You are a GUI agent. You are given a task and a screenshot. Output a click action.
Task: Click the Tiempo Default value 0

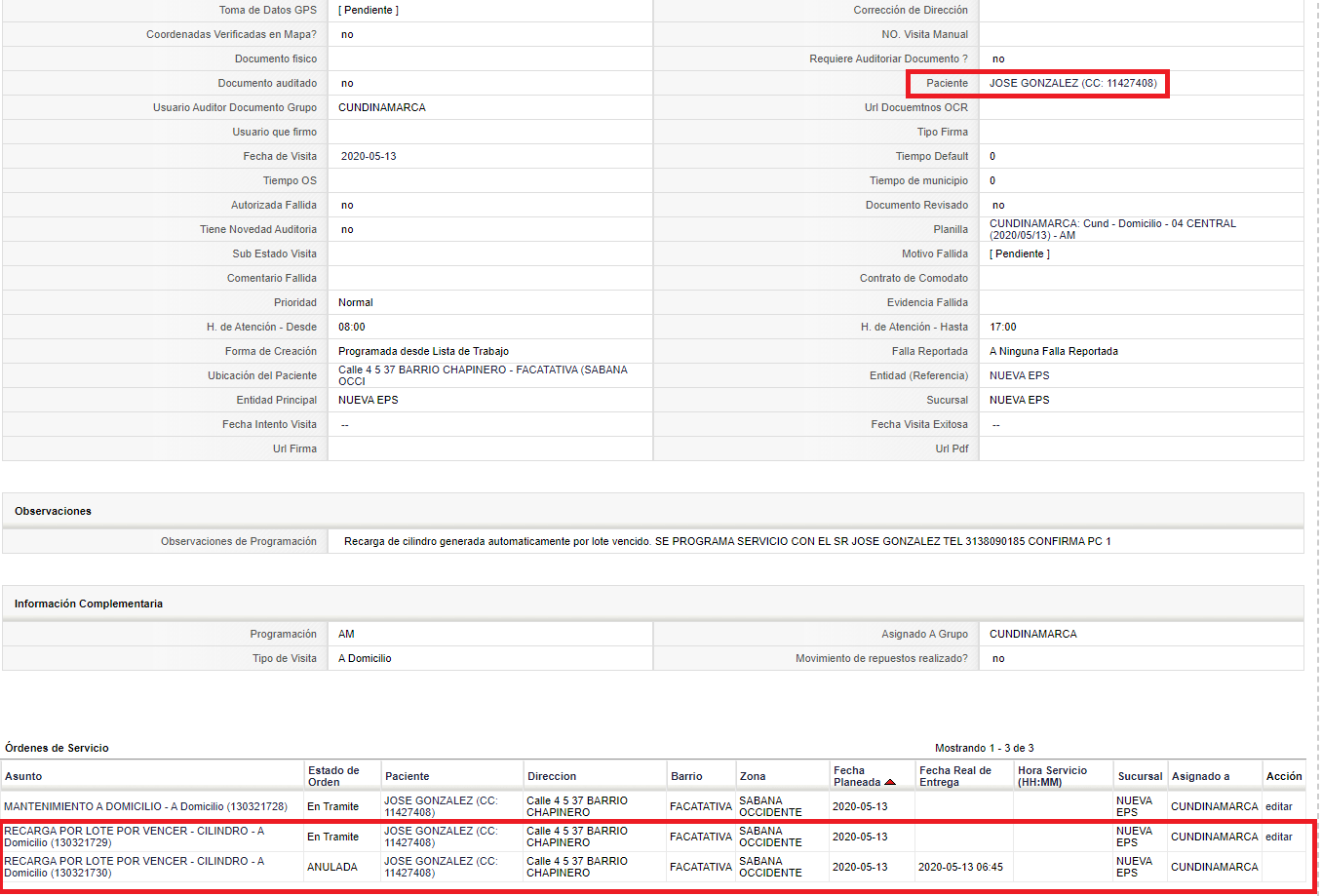[x=992, y=156]
